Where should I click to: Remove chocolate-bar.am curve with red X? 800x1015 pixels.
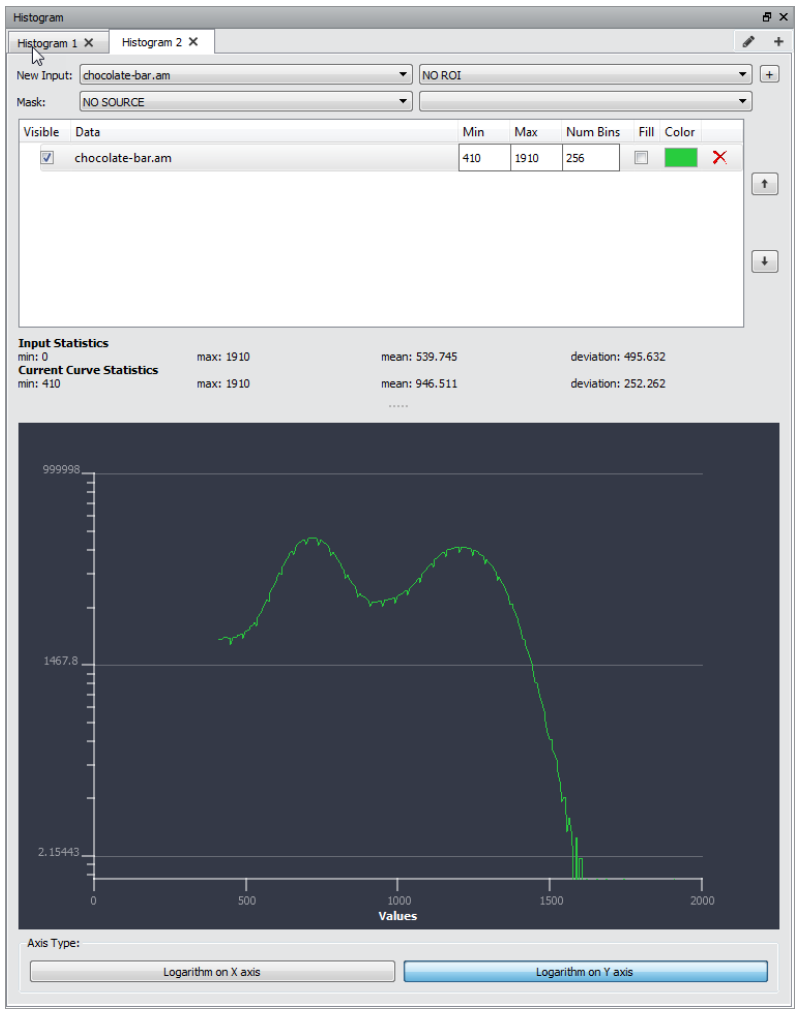[x=719, y=157]
